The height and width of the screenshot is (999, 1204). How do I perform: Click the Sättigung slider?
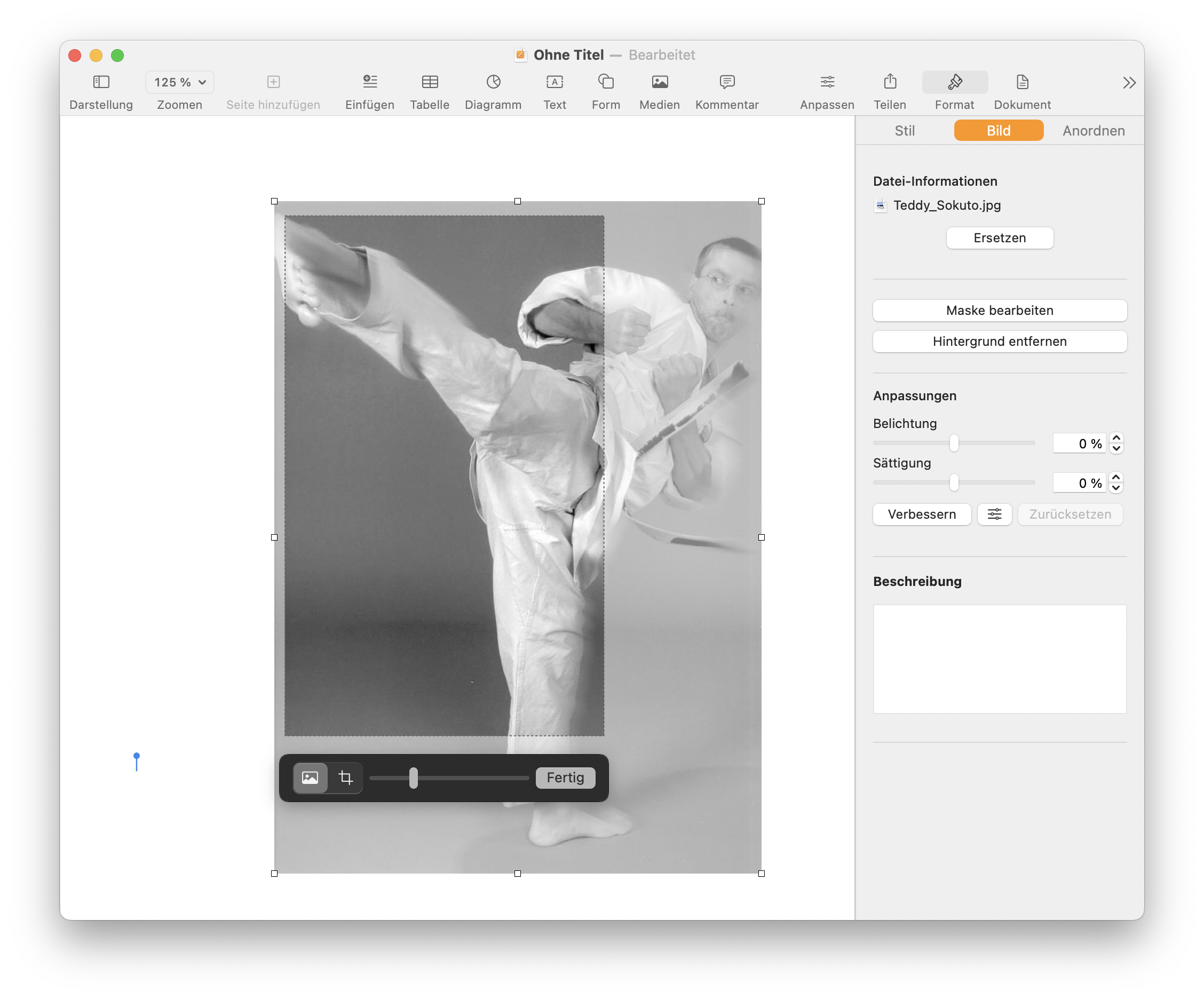coord(954,482)
